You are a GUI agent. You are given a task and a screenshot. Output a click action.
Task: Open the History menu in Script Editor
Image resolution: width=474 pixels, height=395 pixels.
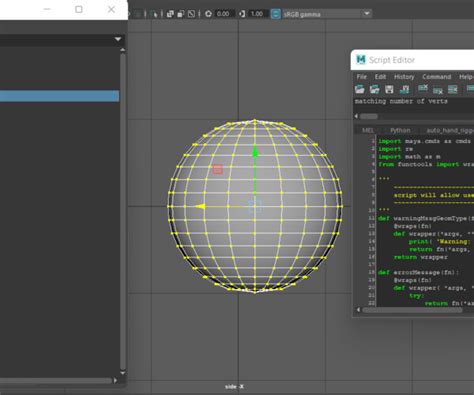(404, 77)
